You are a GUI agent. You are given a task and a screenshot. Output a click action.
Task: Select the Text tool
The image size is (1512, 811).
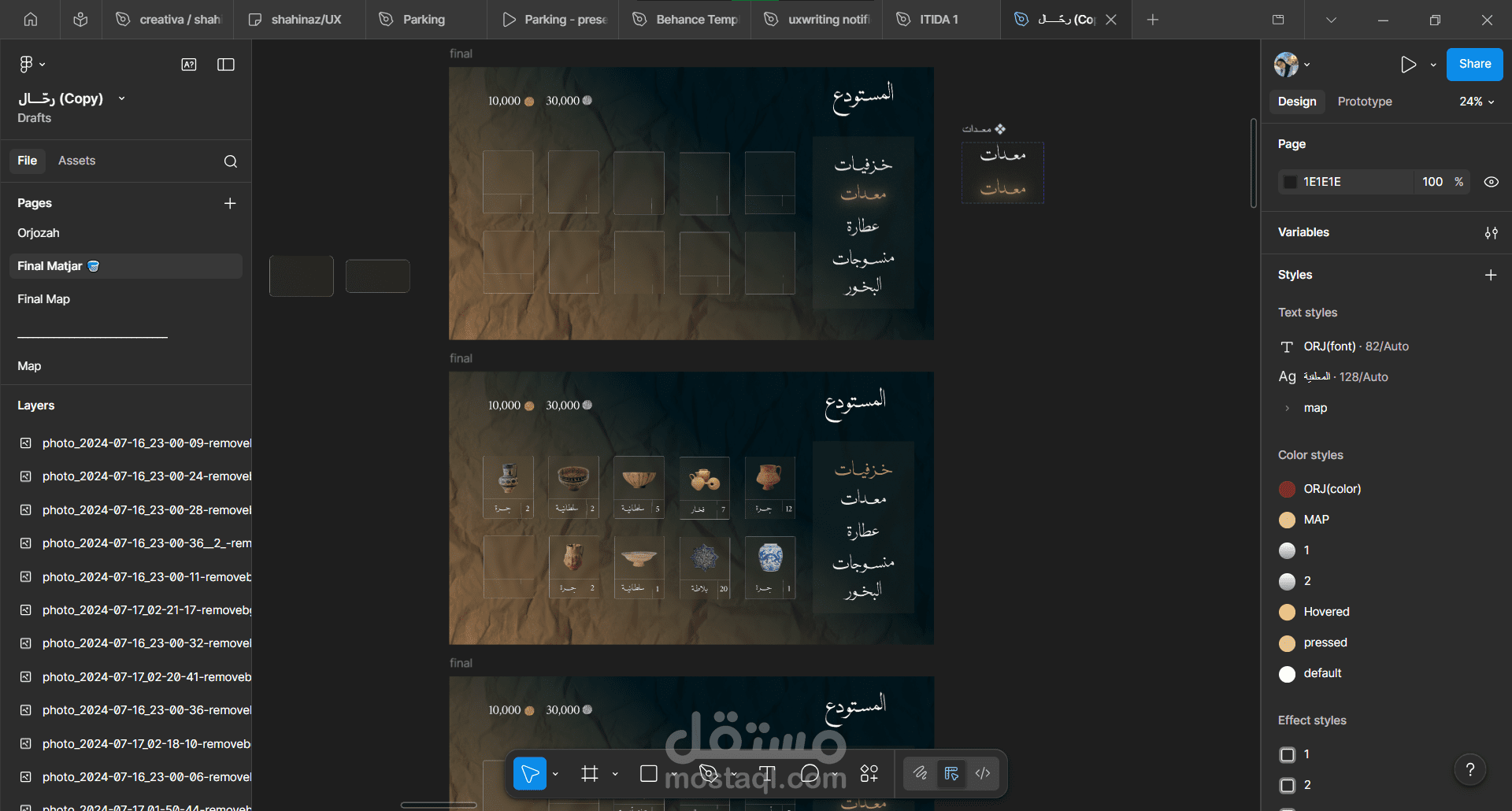767,774
